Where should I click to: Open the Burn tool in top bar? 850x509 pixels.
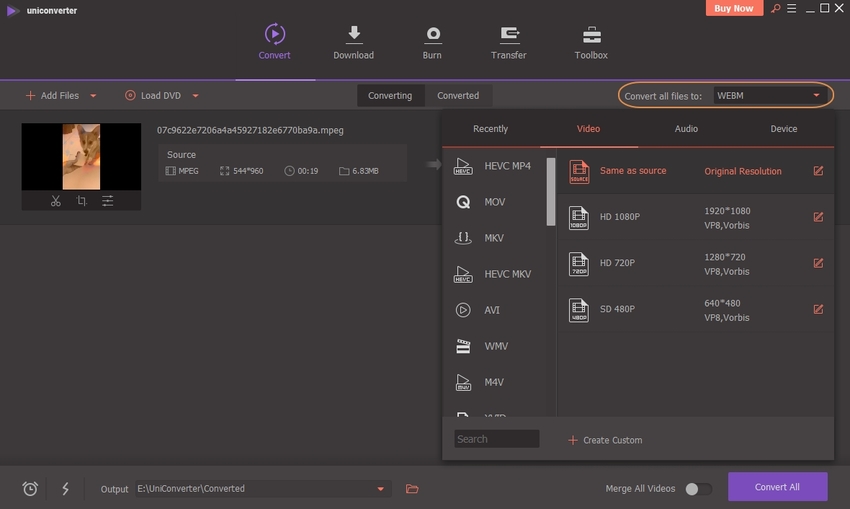tap(432, 42)
